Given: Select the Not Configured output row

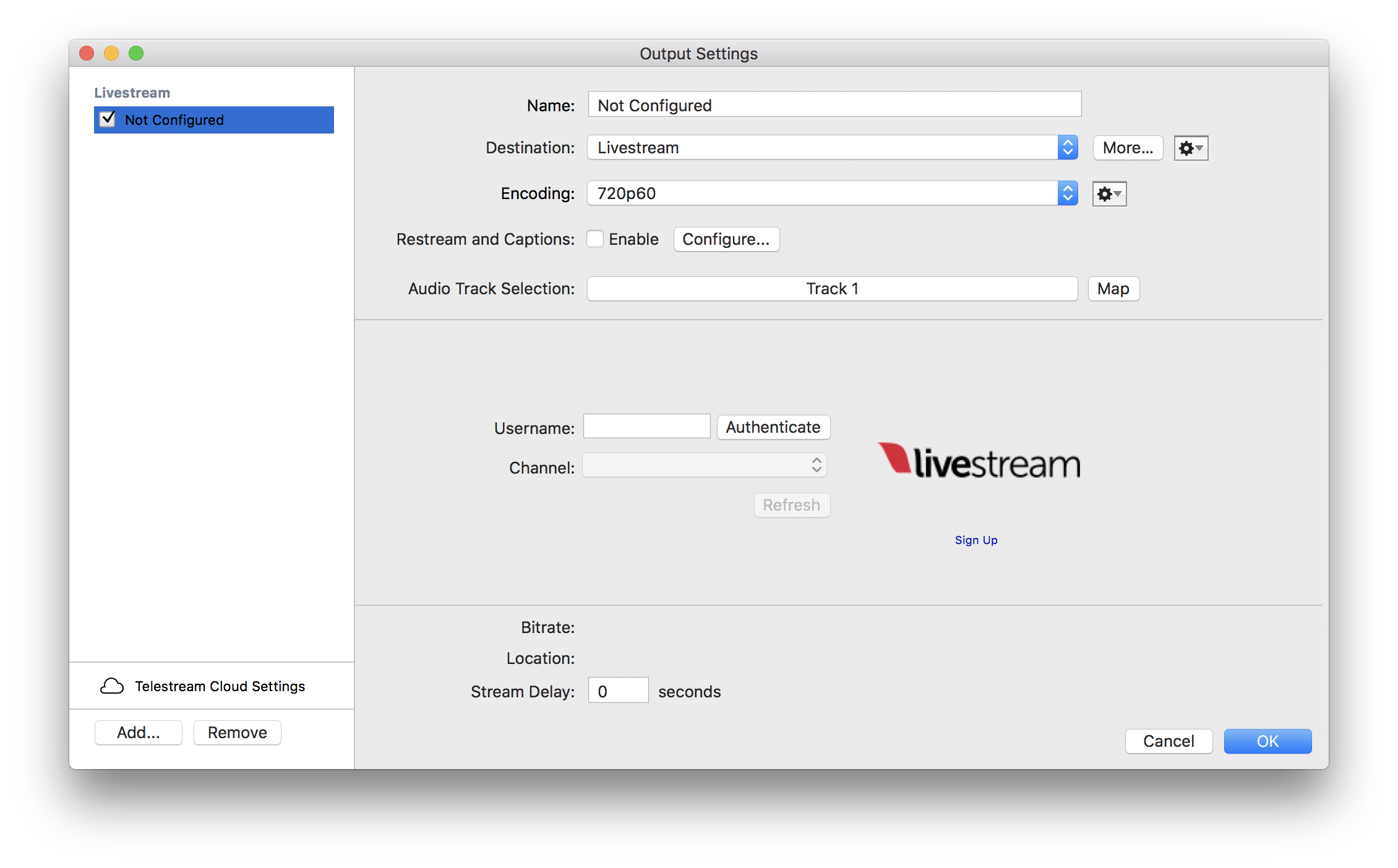Looking at the screenshot, I should [214, 120].
